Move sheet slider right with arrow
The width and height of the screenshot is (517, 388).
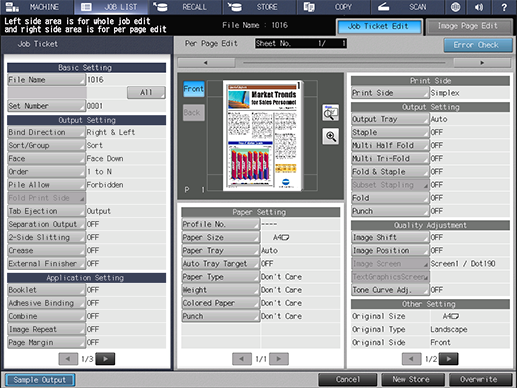pyautogui.click(x=482, y=63)
